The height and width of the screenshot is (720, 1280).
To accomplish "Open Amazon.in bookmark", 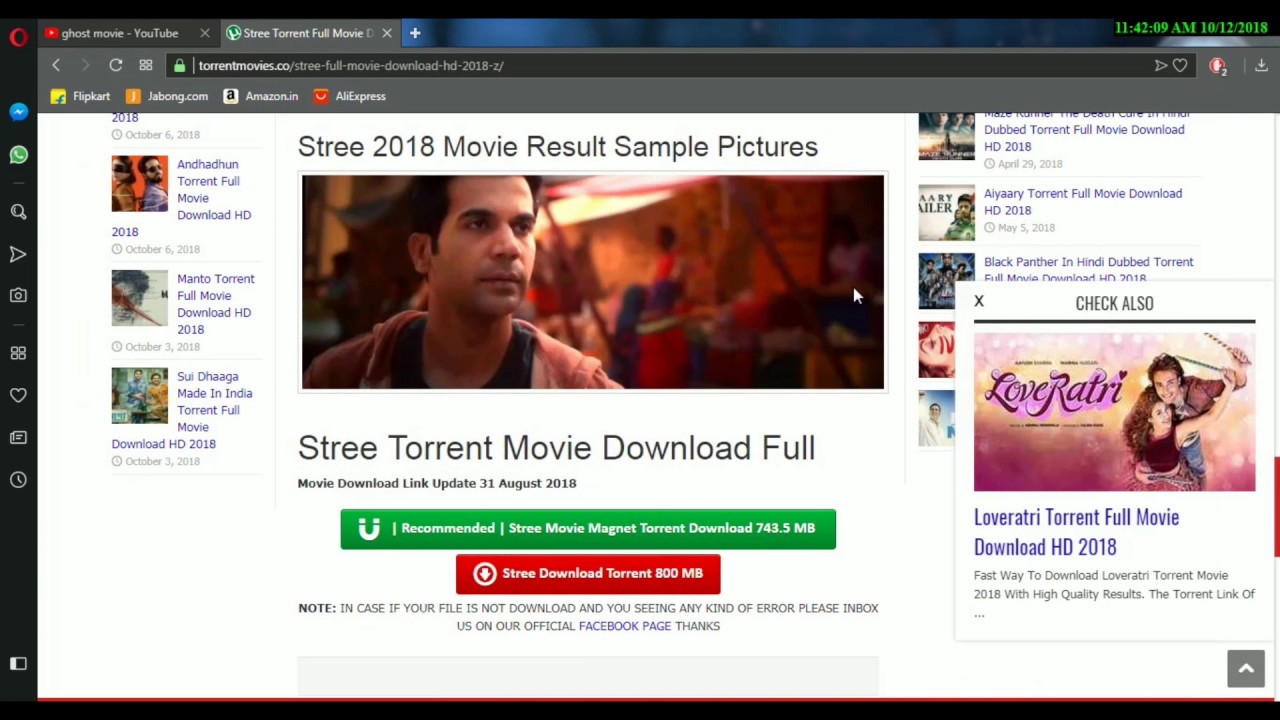I will click(x=261, y=96).
